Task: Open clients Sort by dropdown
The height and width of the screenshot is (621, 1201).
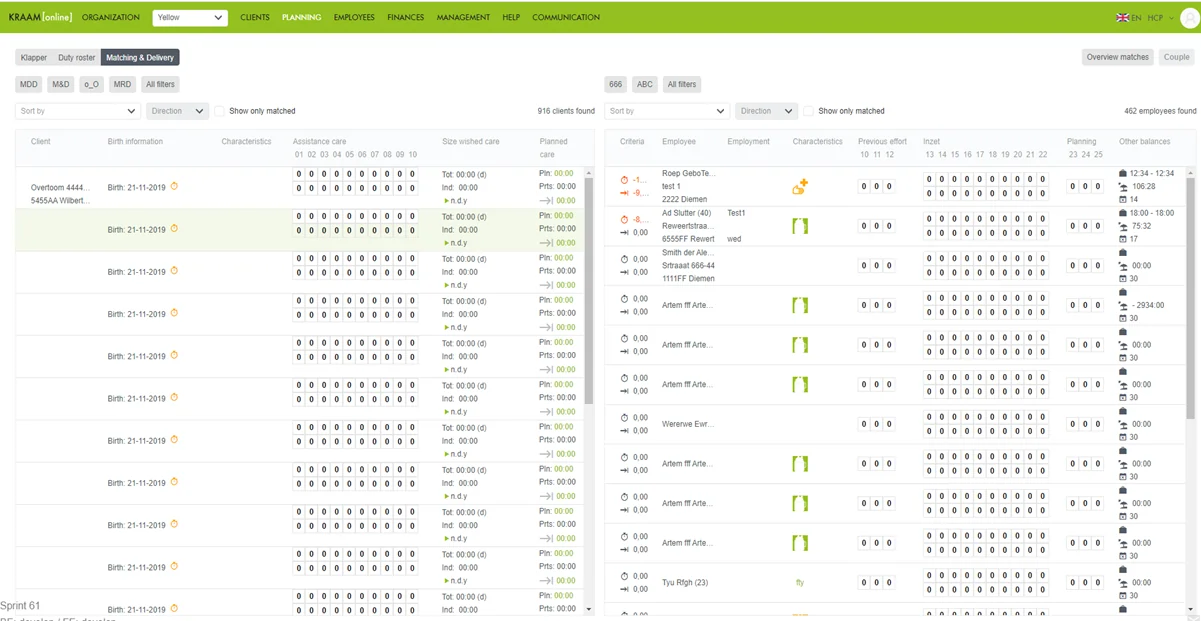Action: (77, 111)
